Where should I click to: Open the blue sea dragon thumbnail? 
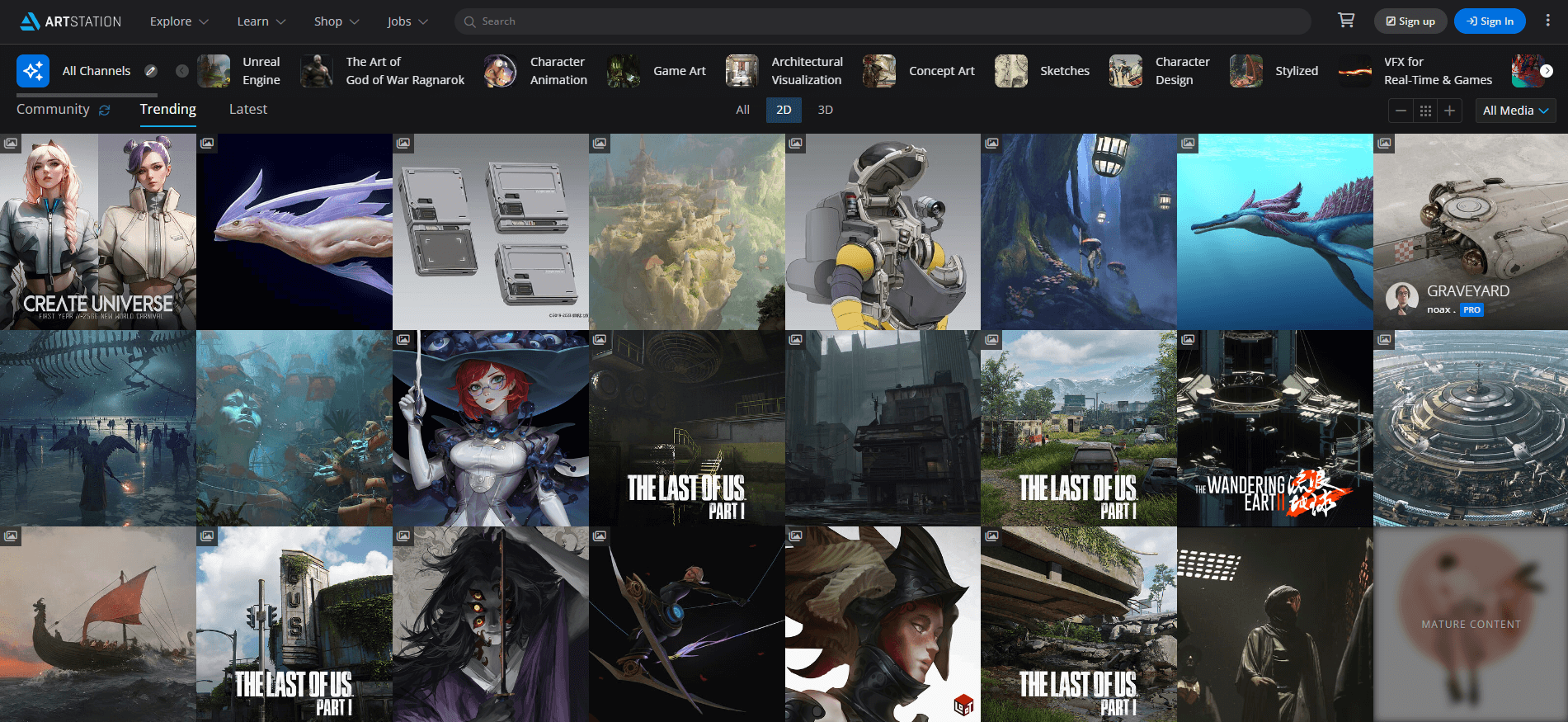click(x=1275, y=232)
